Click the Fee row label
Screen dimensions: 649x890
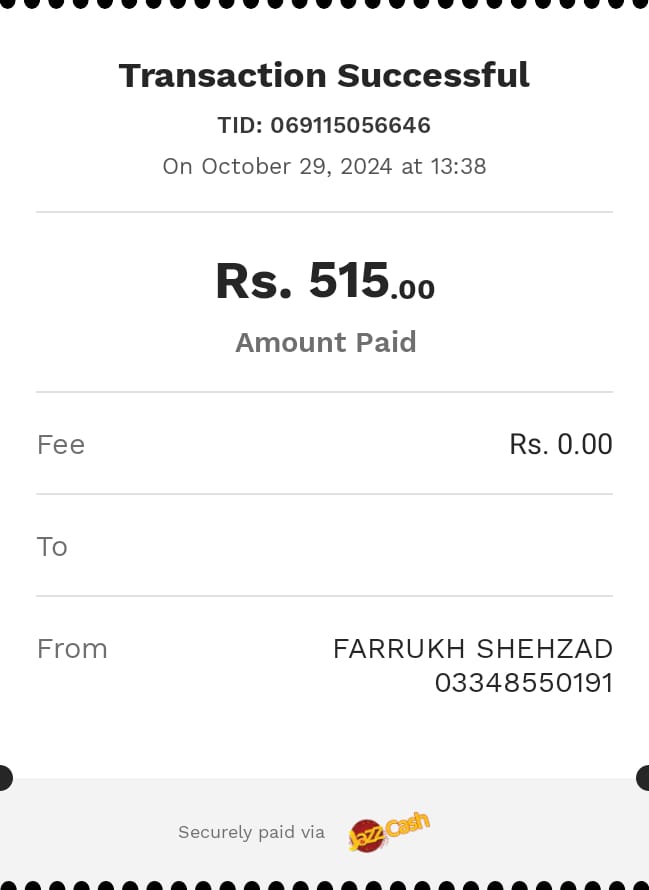(x=61, y=444)
